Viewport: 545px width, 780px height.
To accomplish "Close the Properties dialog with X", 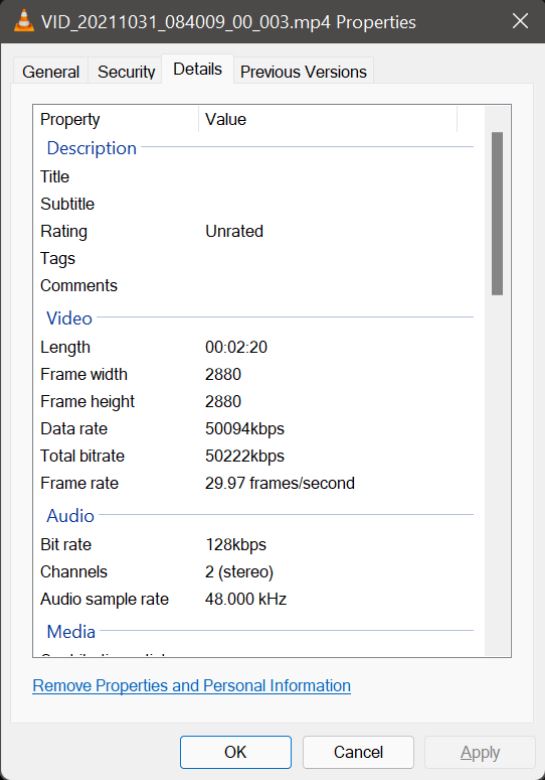I will pos(520,21).
